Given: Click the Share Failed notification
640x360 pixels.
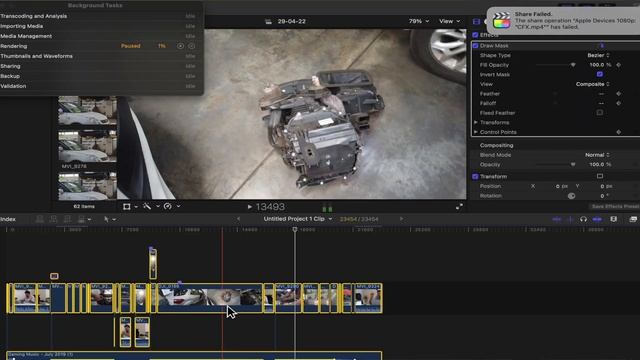Looking at the screenshot, I should click(x=564, y=20).
